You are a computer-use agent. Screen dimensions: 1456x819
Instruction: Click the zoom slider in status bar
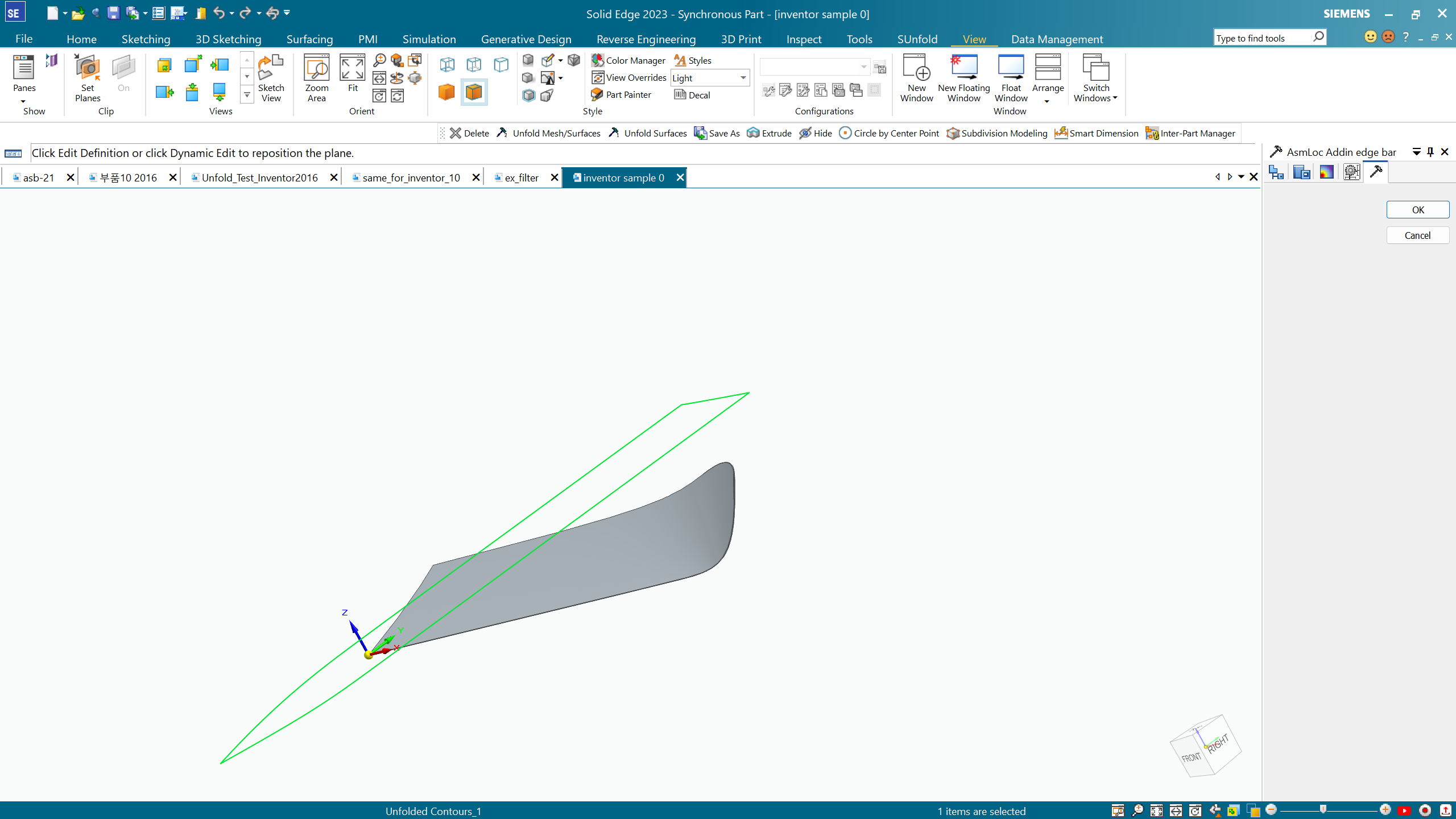(1323, 810)
